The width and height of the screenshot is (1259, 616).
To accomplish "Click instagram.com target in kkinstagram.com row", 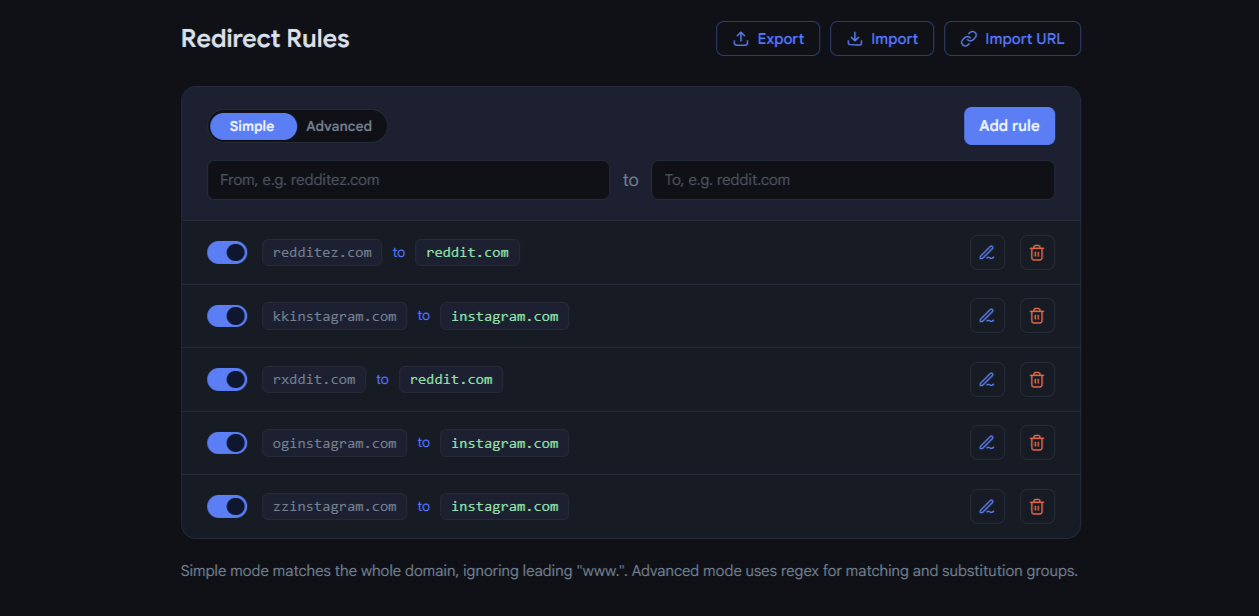I will (x=505, y=316).
